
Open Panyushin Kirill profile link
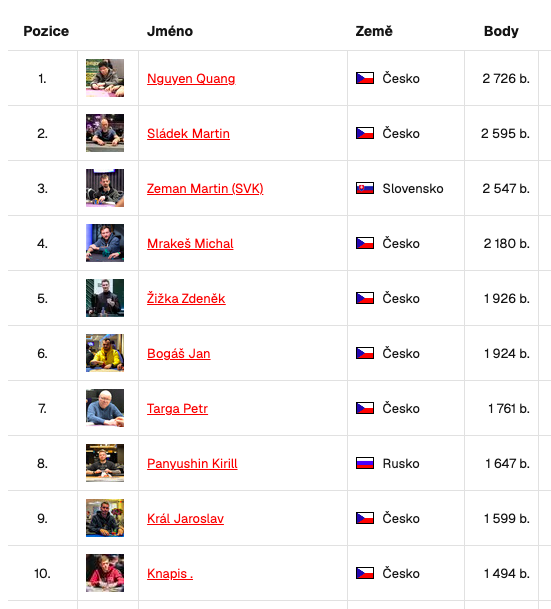click(x=192, y=463)
